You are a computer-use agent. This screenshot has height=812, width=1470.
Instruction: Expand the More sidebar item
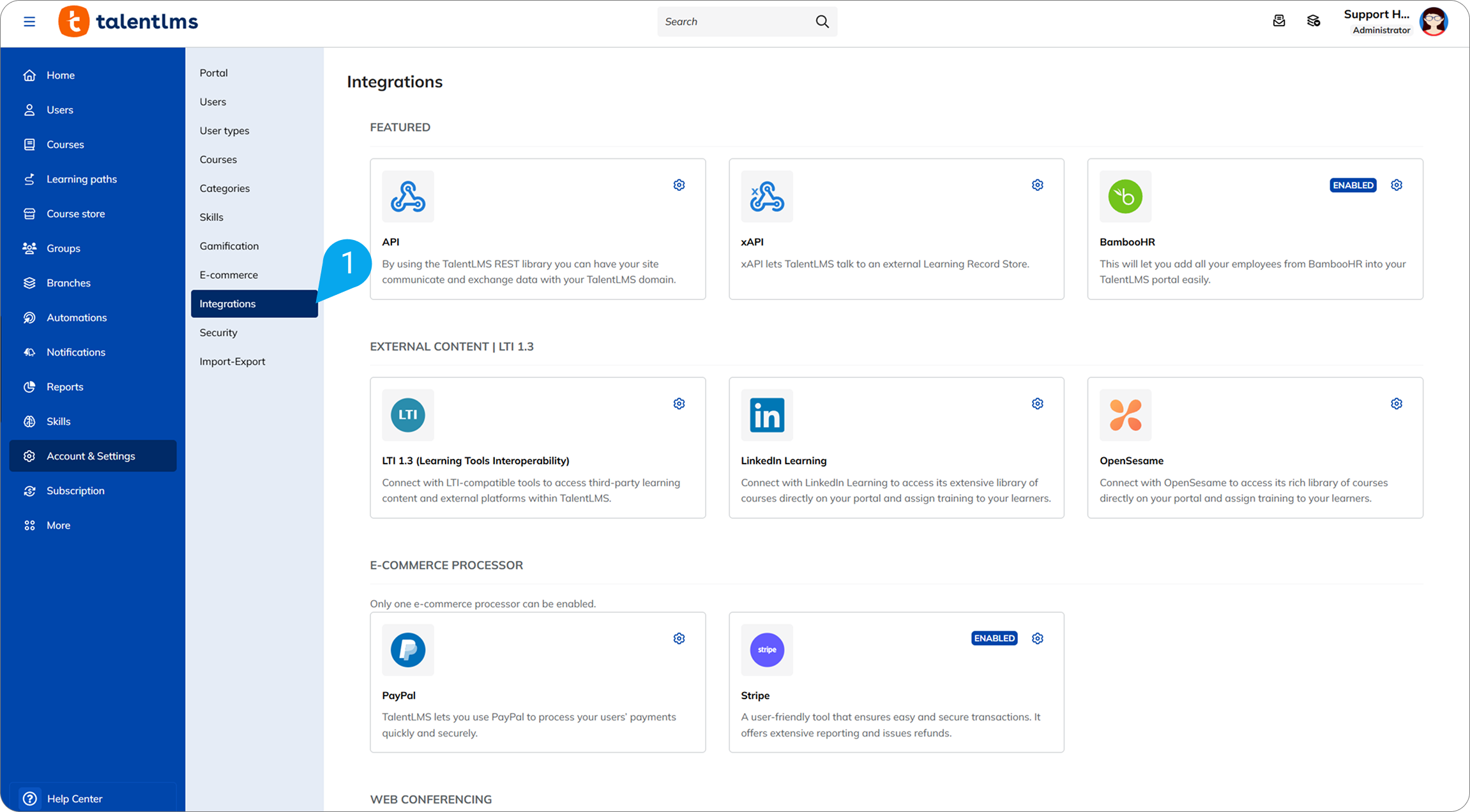(58, 525)
